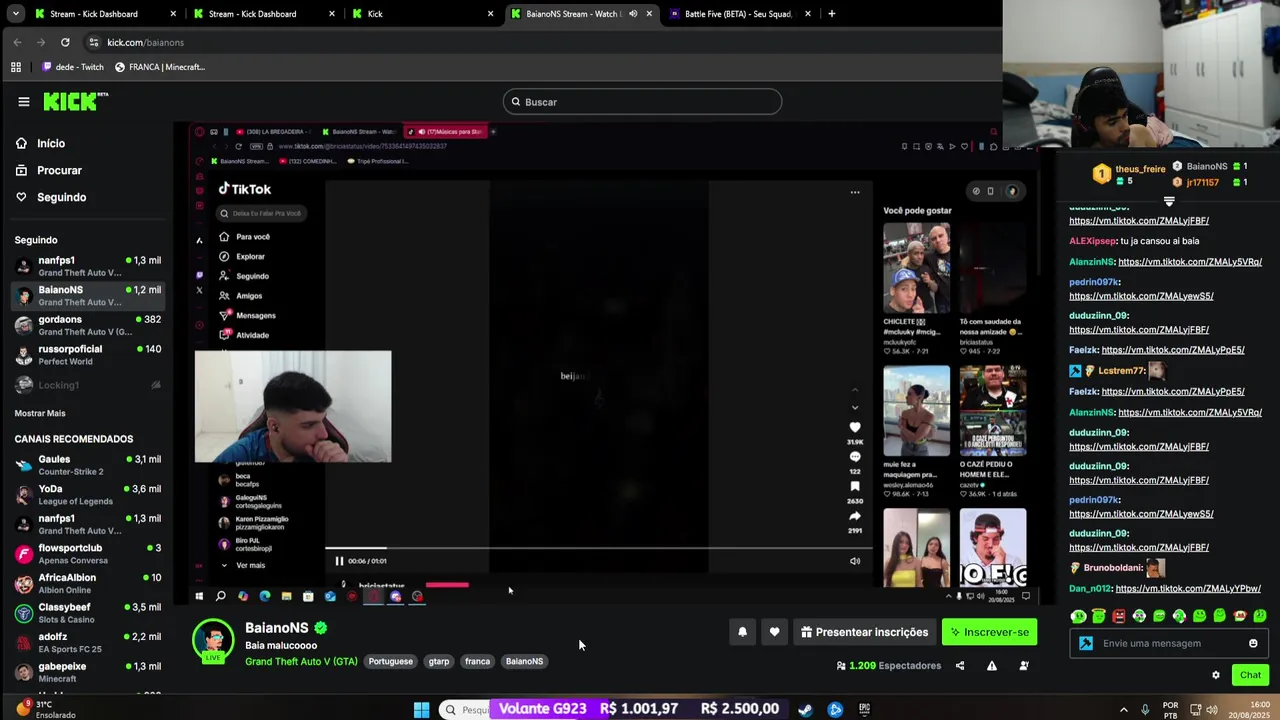
Task: Click the green Chat send button
Action: pos(1250,675)
